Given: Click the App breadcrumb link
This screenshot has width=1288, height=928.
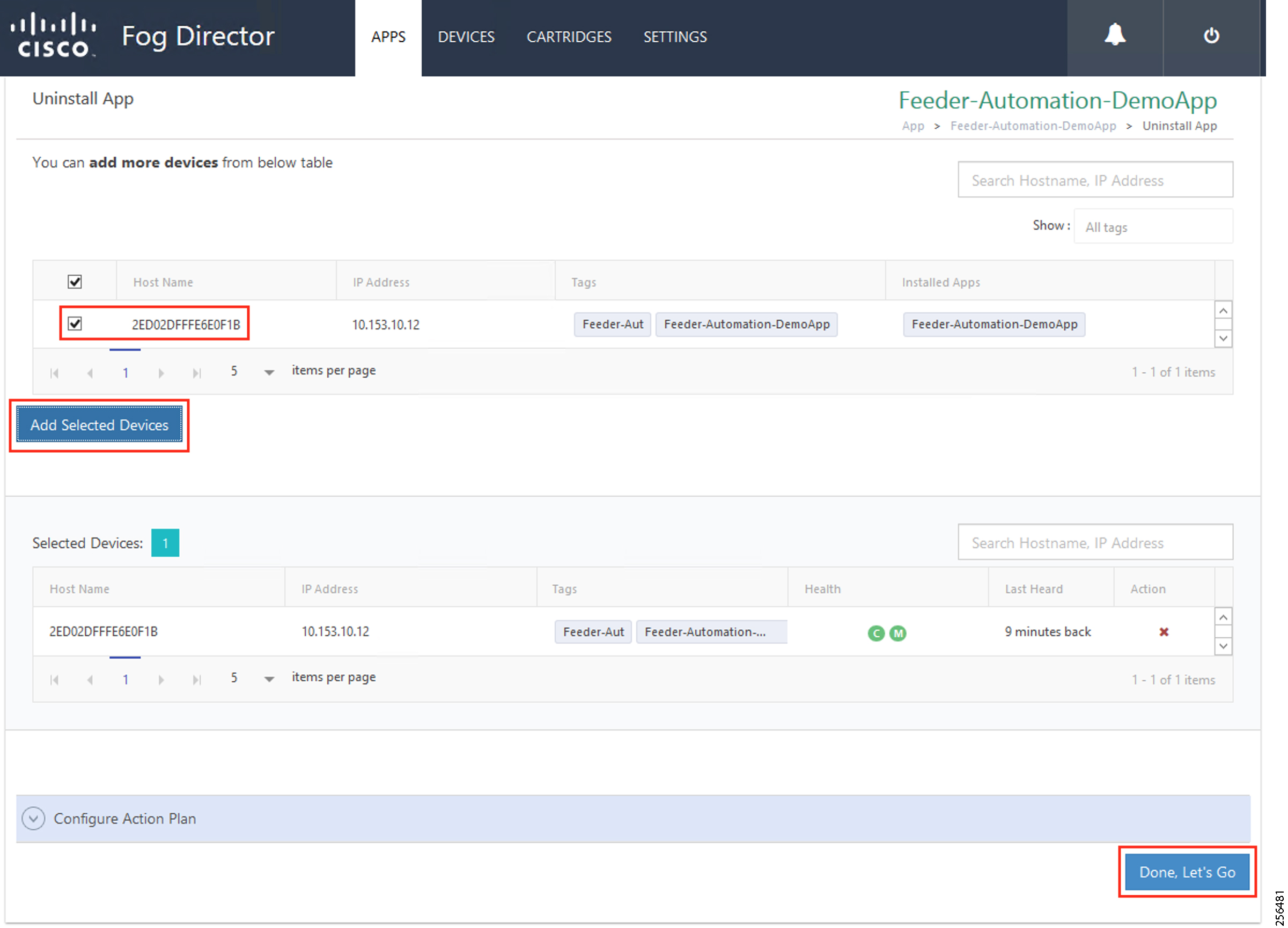Looking at the screenshot, I should point(912,126).
